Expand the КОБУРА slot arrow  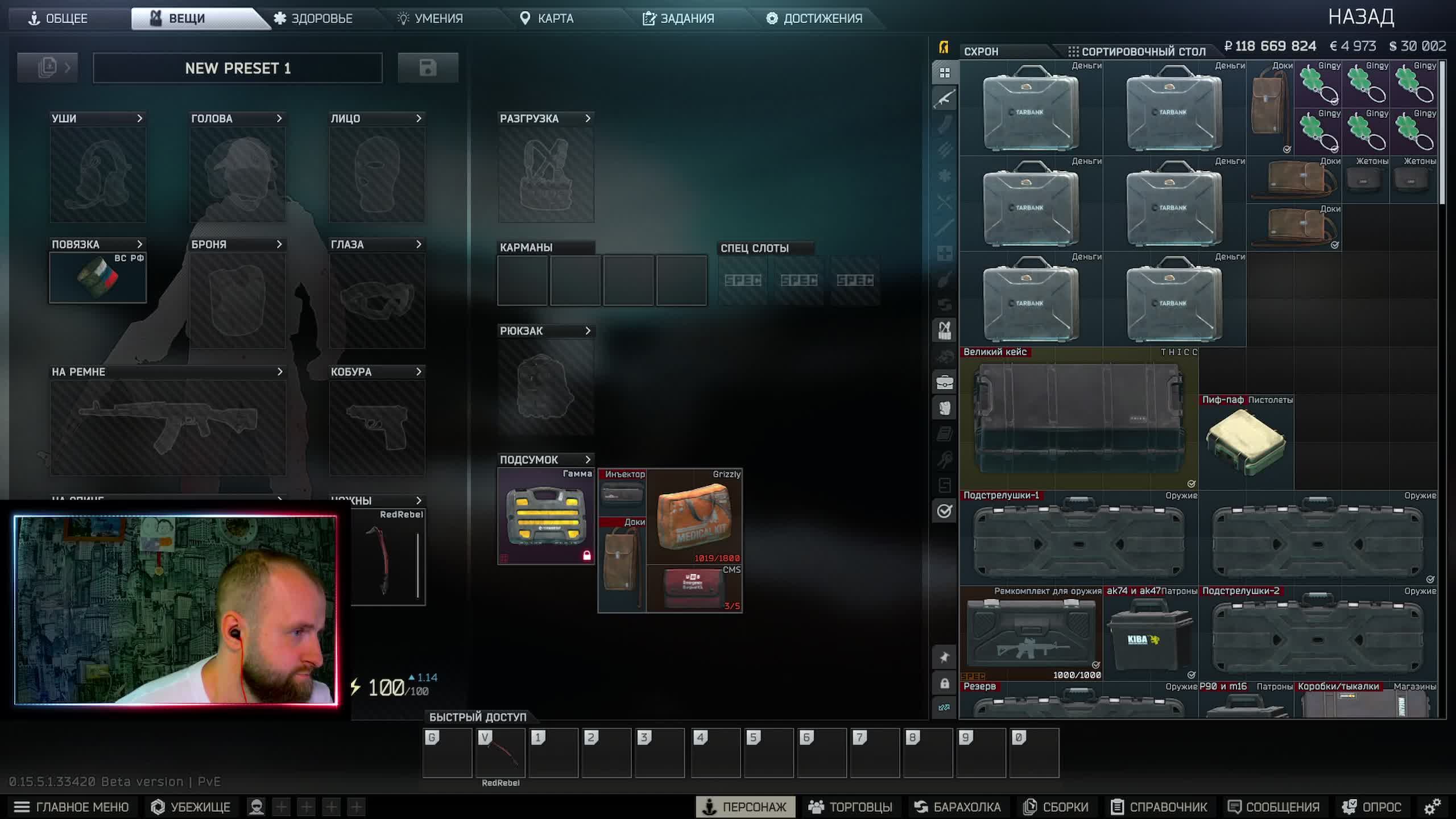[x=419, y=371]
